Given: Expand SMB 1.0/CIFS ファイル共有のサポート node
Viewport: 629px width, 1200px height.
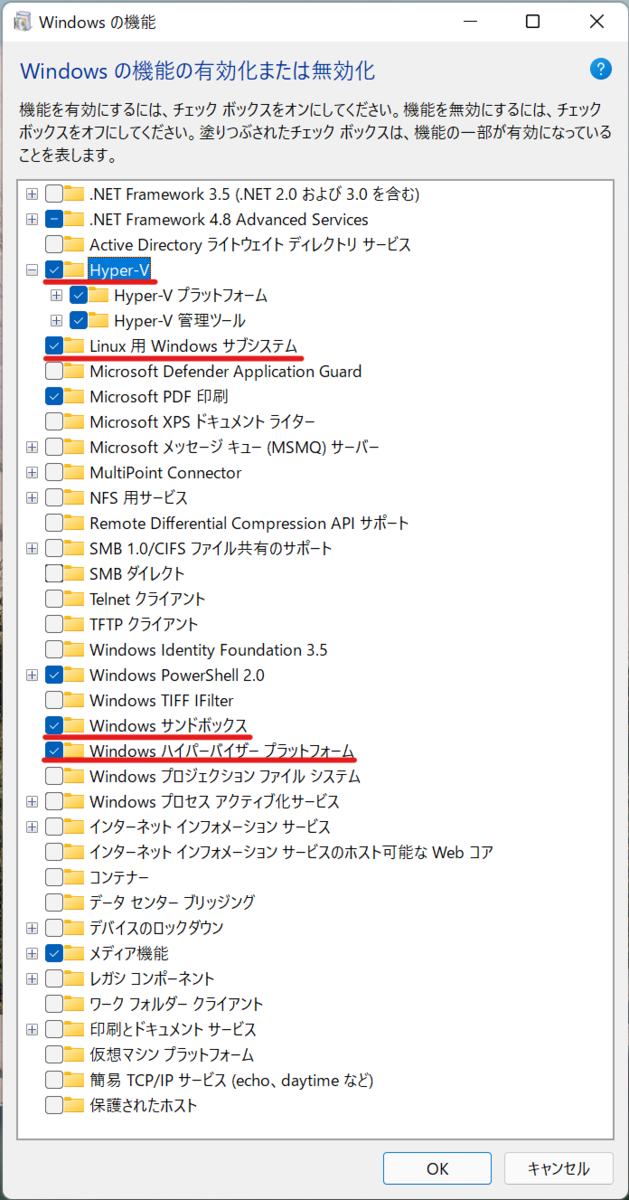Looking at the screenshot, I should pos(32,548).
